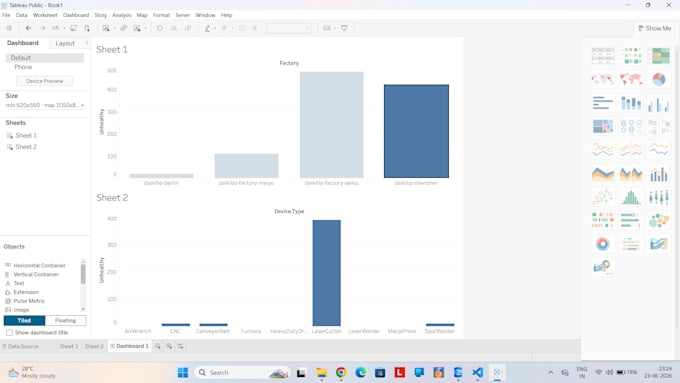Click the New Worksheet toolbar icon
This screenshot has width=680, height=383.
pyautogui.click(x=106, y=28)
